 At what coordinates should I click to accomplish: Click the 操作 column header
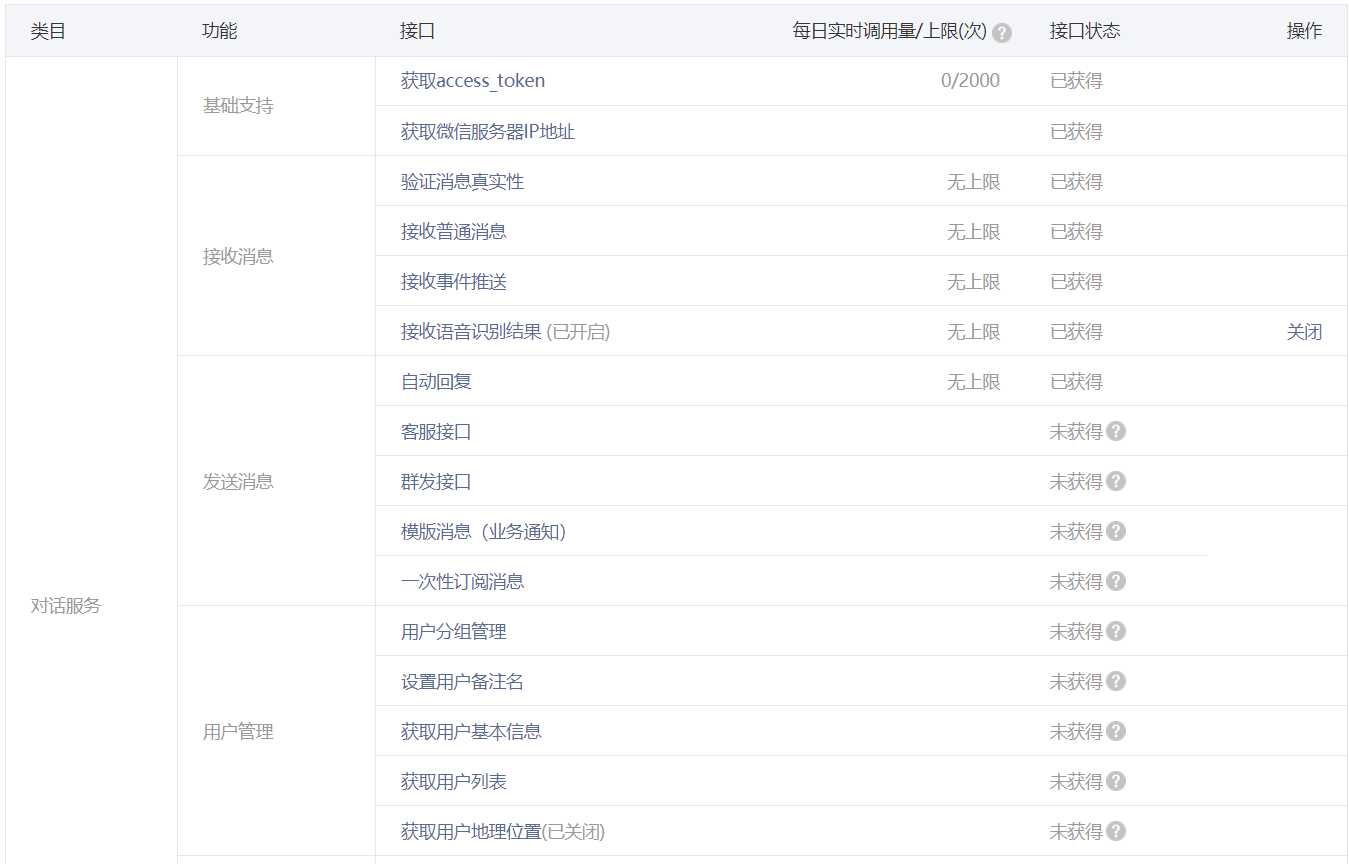click(x=1305, y=30)
